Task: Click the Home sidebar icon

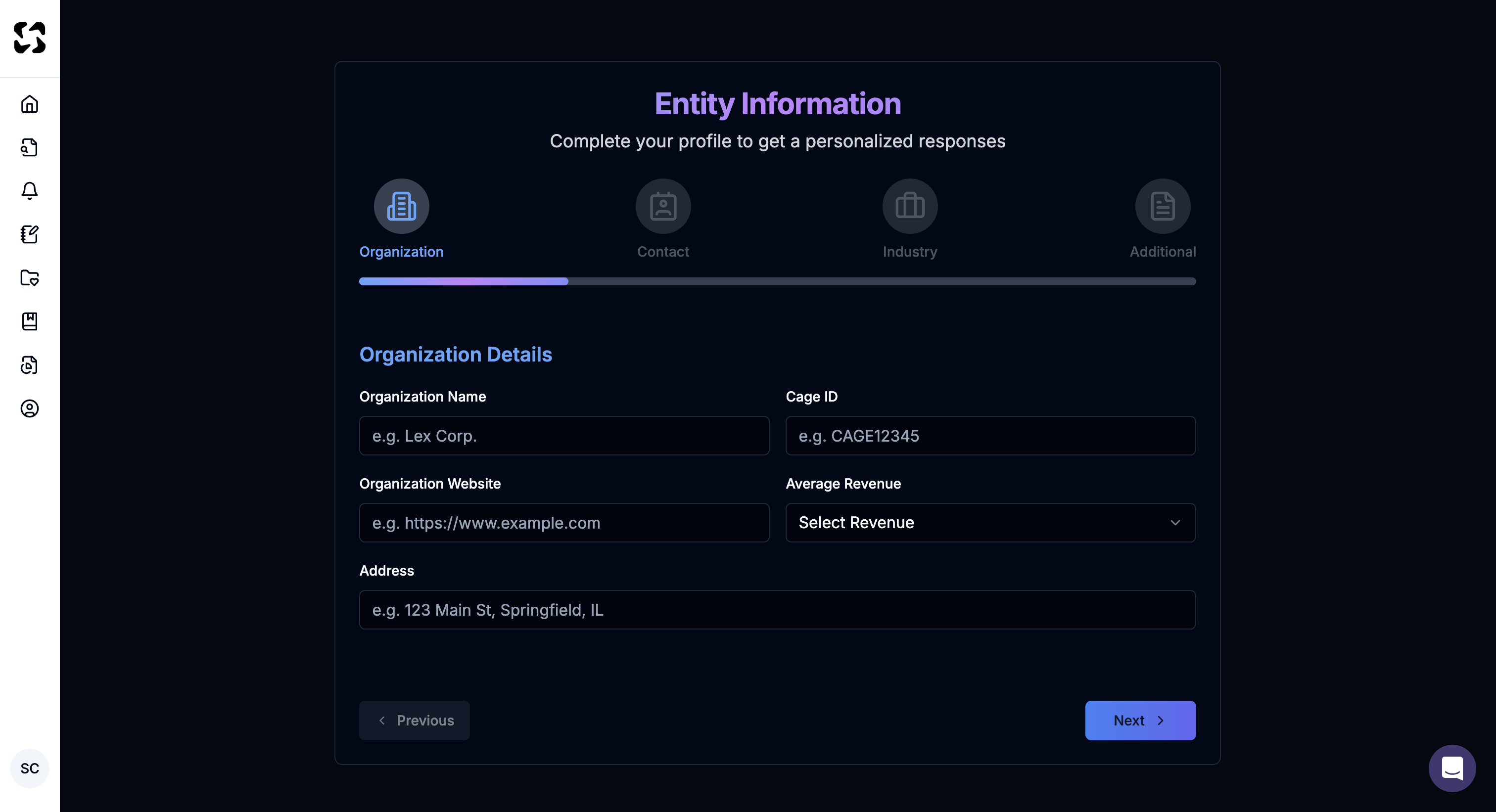Action: (30, 104)
